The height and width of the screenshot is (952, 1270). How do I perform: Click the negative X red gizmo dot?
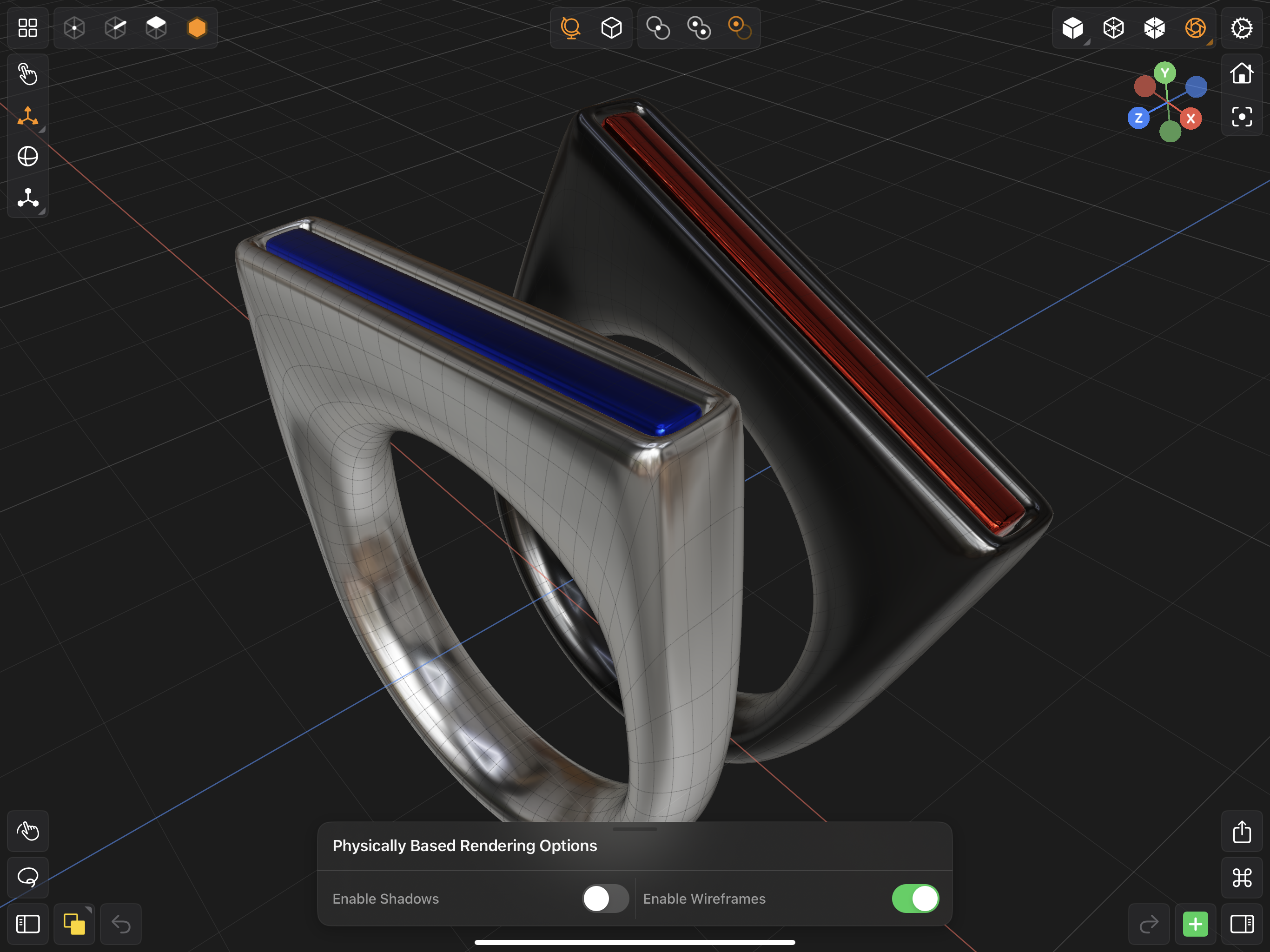1144,87
